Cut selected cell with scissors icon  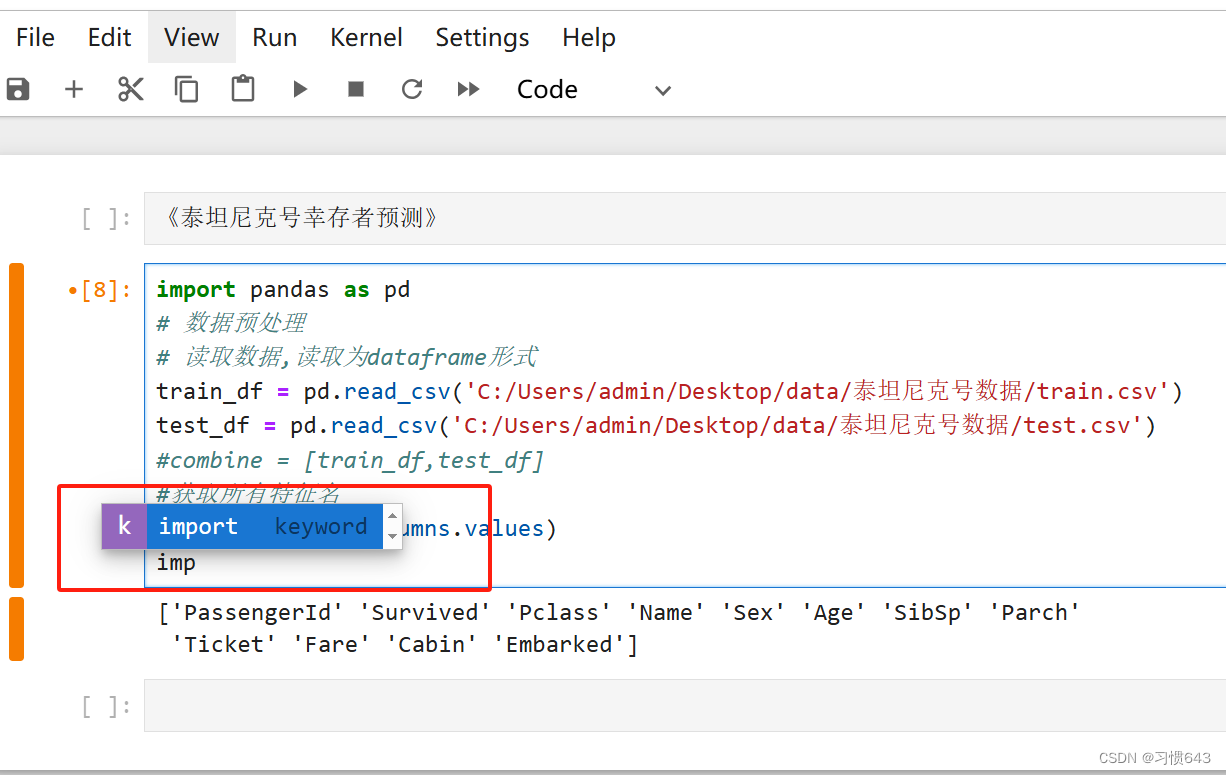[x=131, y=89]
